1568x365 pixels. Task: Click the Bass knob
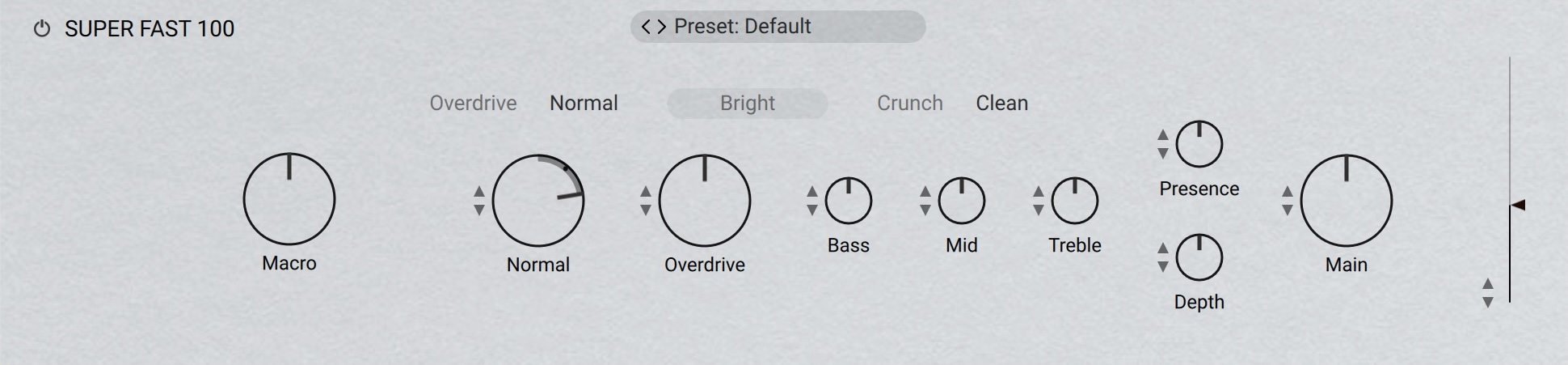(x=849, y=201)
